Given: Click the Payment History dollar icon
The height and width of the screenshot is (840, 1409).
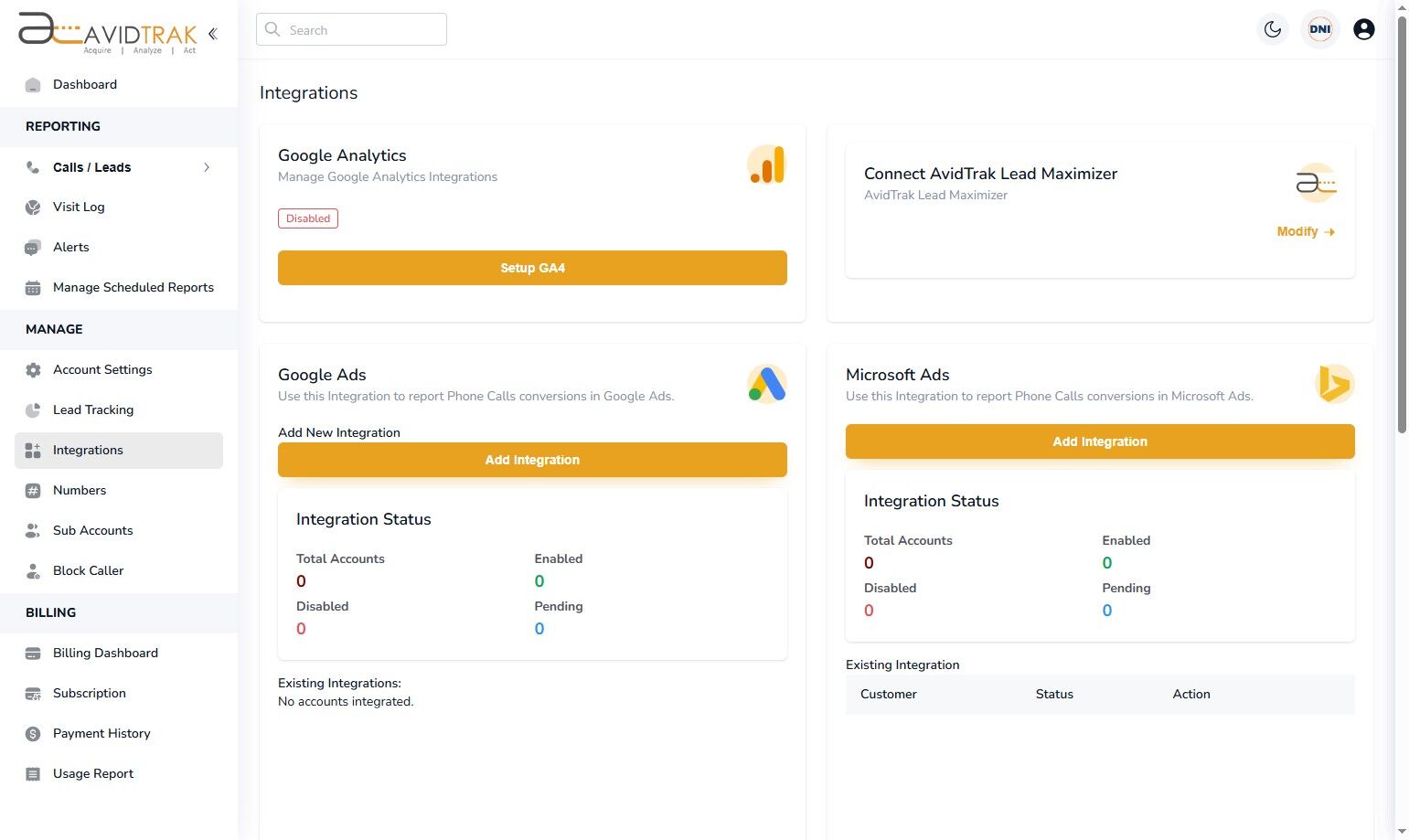Looking at the screenshot, I should click(33, 734).
